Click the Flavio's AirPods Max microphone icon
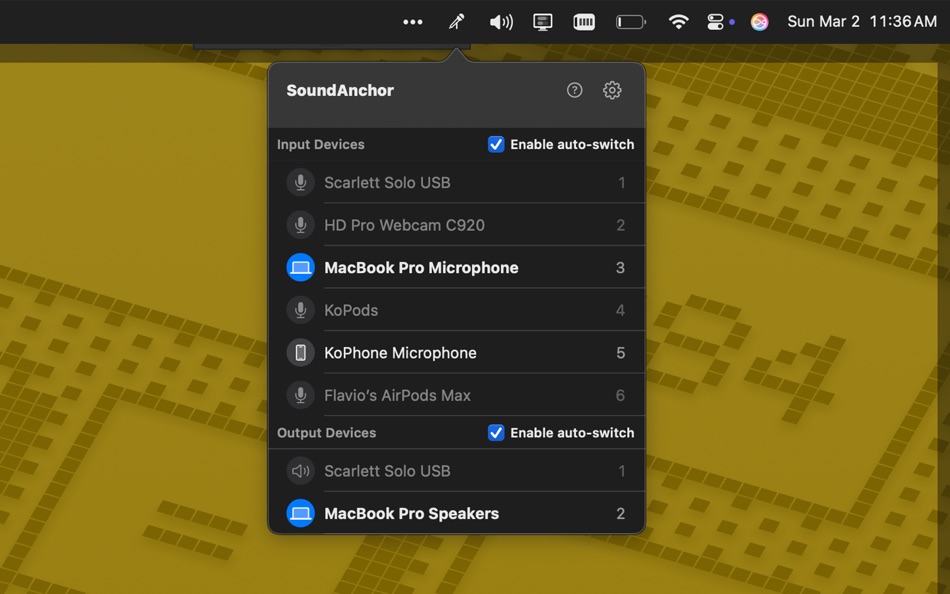The width and height of the screenshot is (950, 594). [x=301, y=395]
